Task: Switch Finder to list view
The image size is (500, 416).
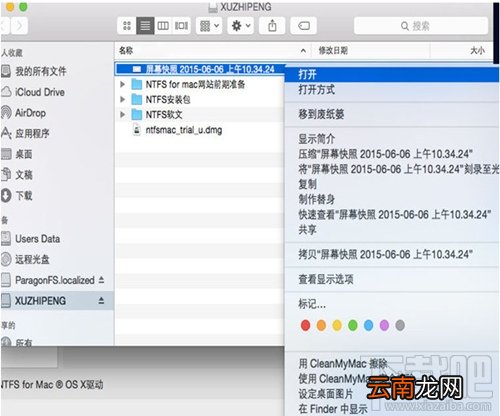Action: coord(145,26)
